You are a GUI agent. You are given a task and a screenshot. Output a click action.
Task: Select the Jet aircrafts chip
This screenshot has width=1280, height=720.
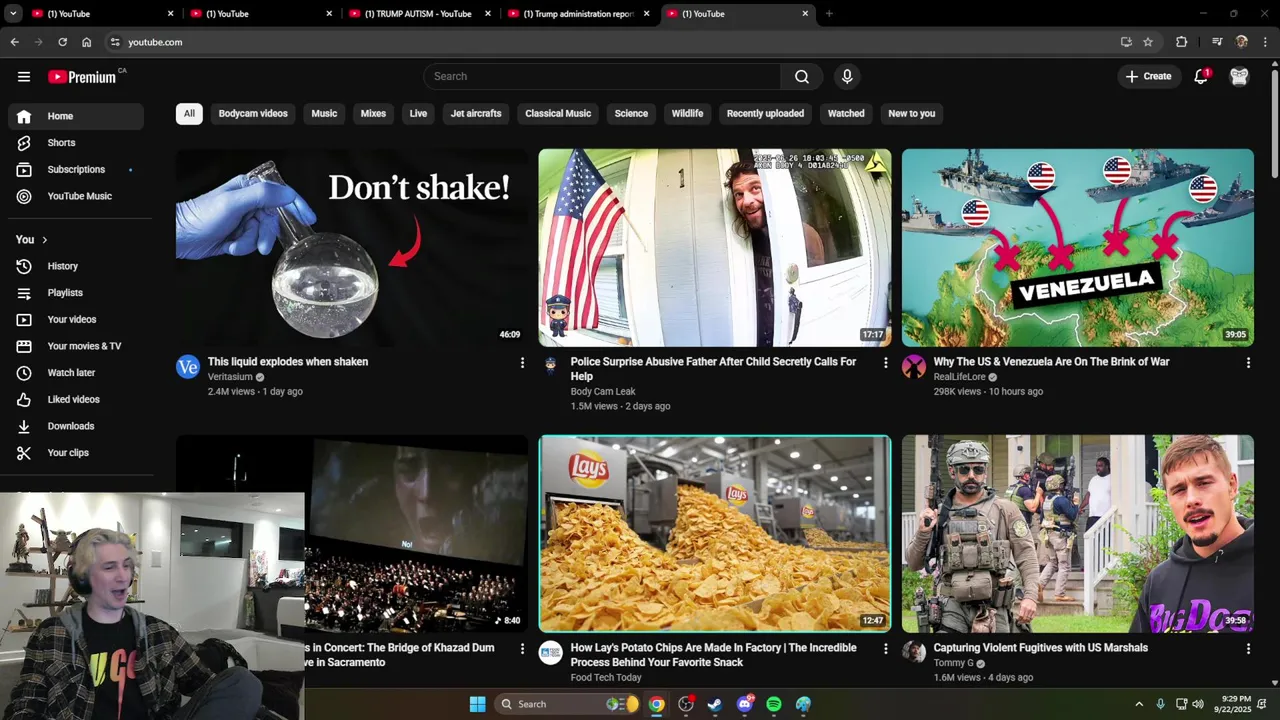(x=476, y=113)
